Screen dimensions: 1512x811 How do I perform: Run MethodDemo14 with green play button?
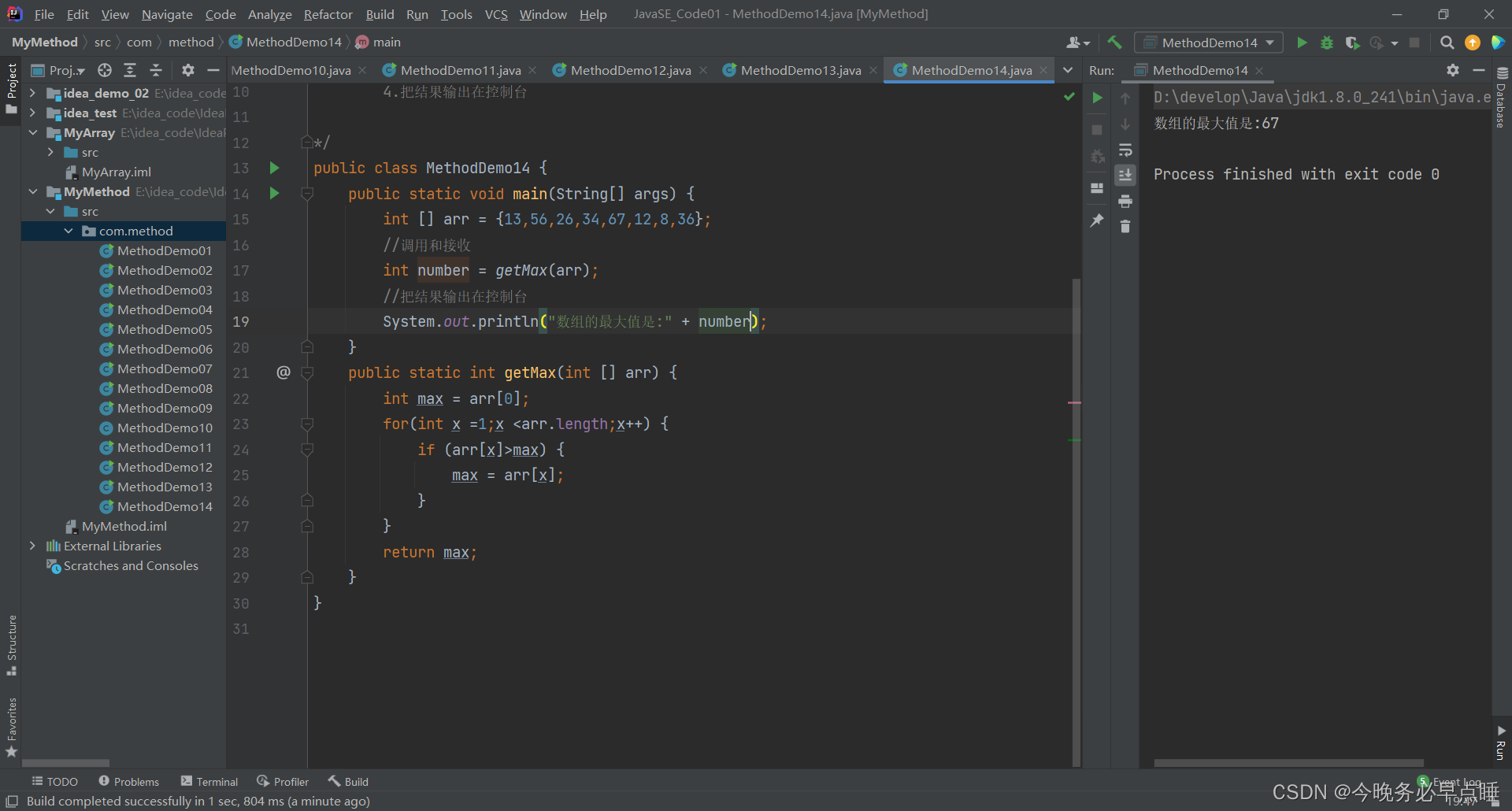click(x=1302, y=43)
